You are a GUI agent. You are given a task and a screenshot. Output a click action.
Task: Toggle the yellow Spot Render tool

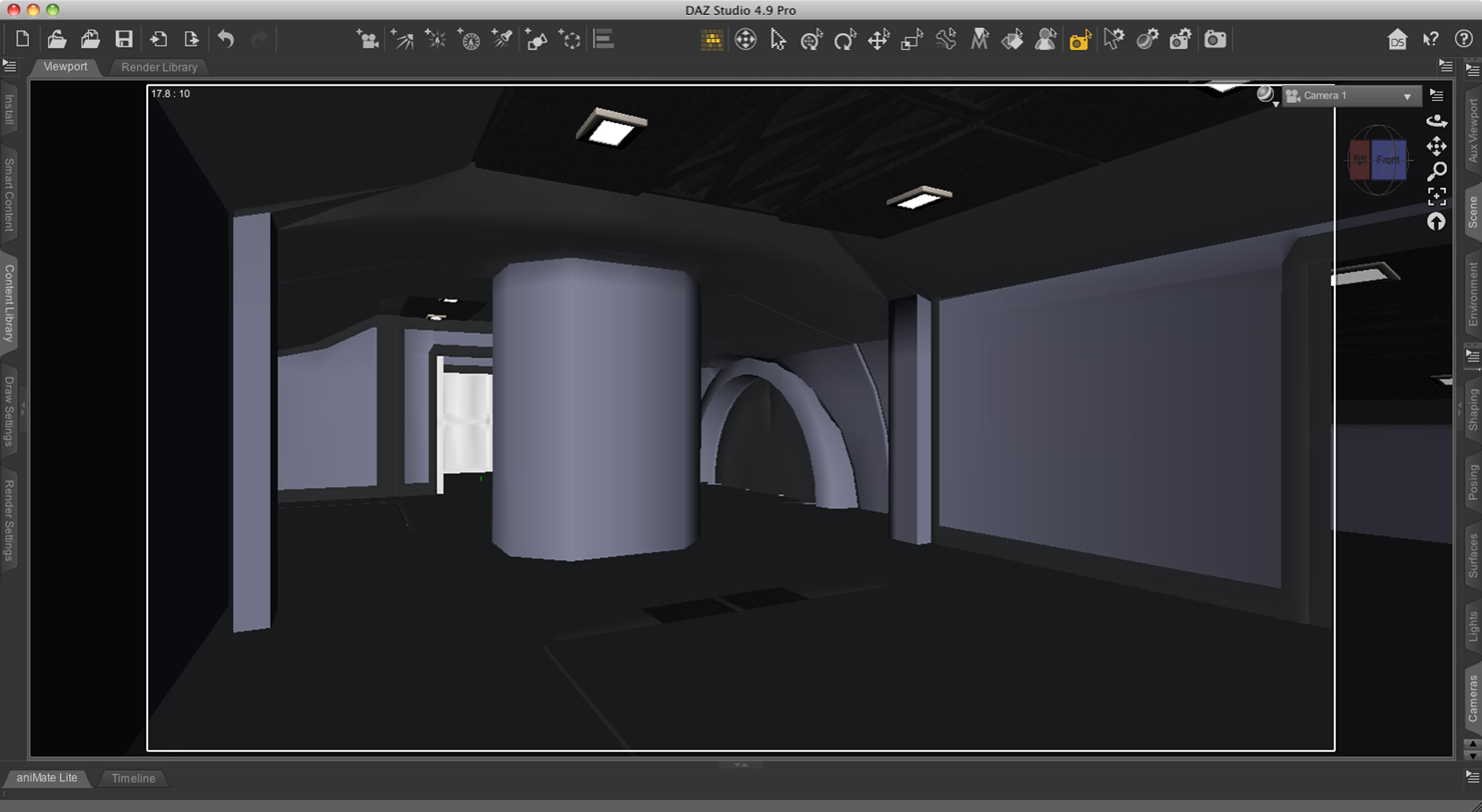coord(1080,40)
